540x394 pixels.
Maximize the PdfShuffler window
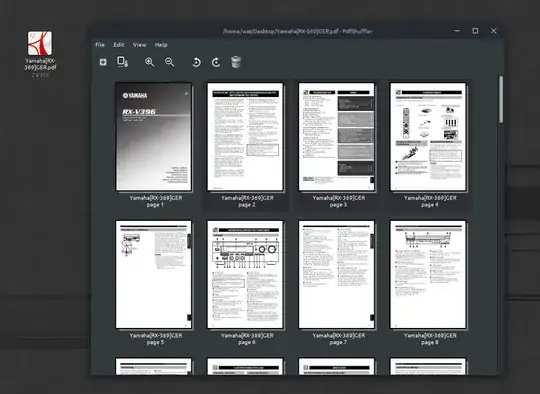(475, 31)
